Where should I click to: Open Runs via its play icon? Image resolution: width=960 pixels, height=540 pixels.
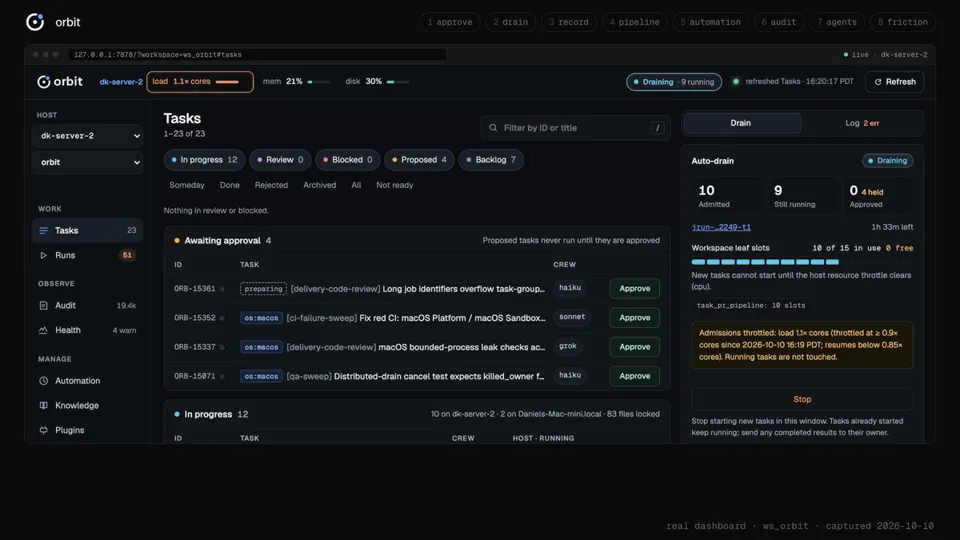tap(43, 255)
